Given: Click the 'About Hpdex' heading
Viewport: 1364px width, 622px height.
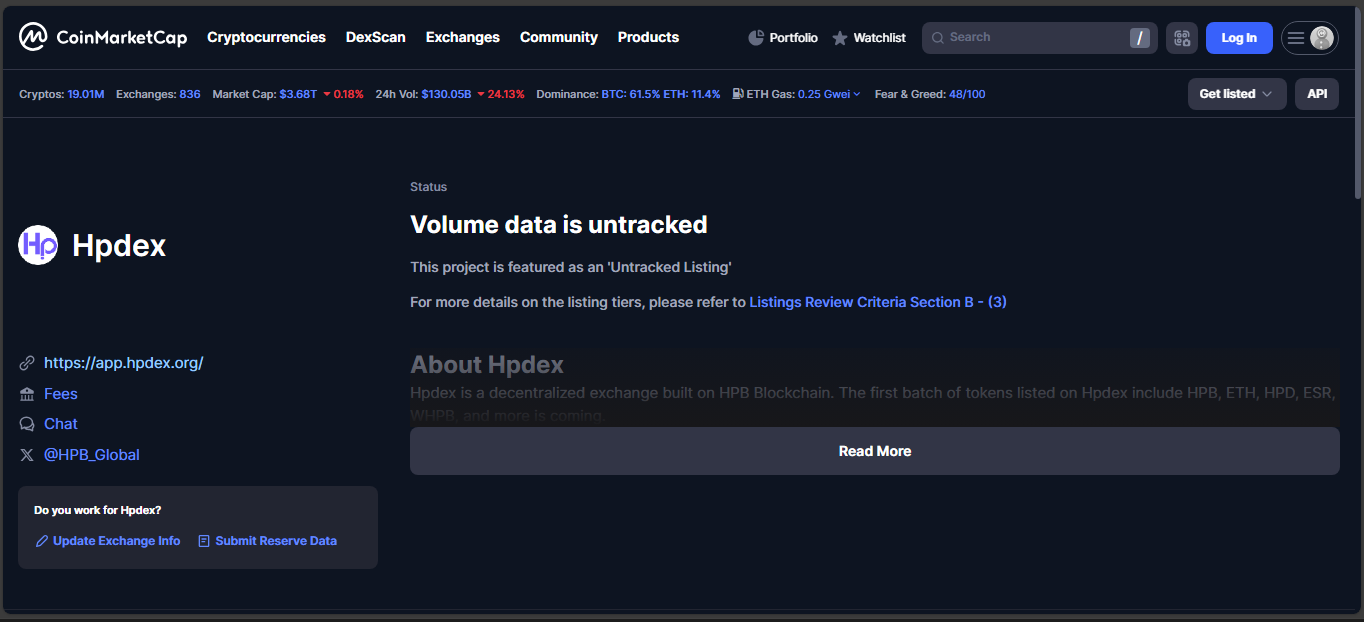Looking at the screenshot, I should click(487, 364).
